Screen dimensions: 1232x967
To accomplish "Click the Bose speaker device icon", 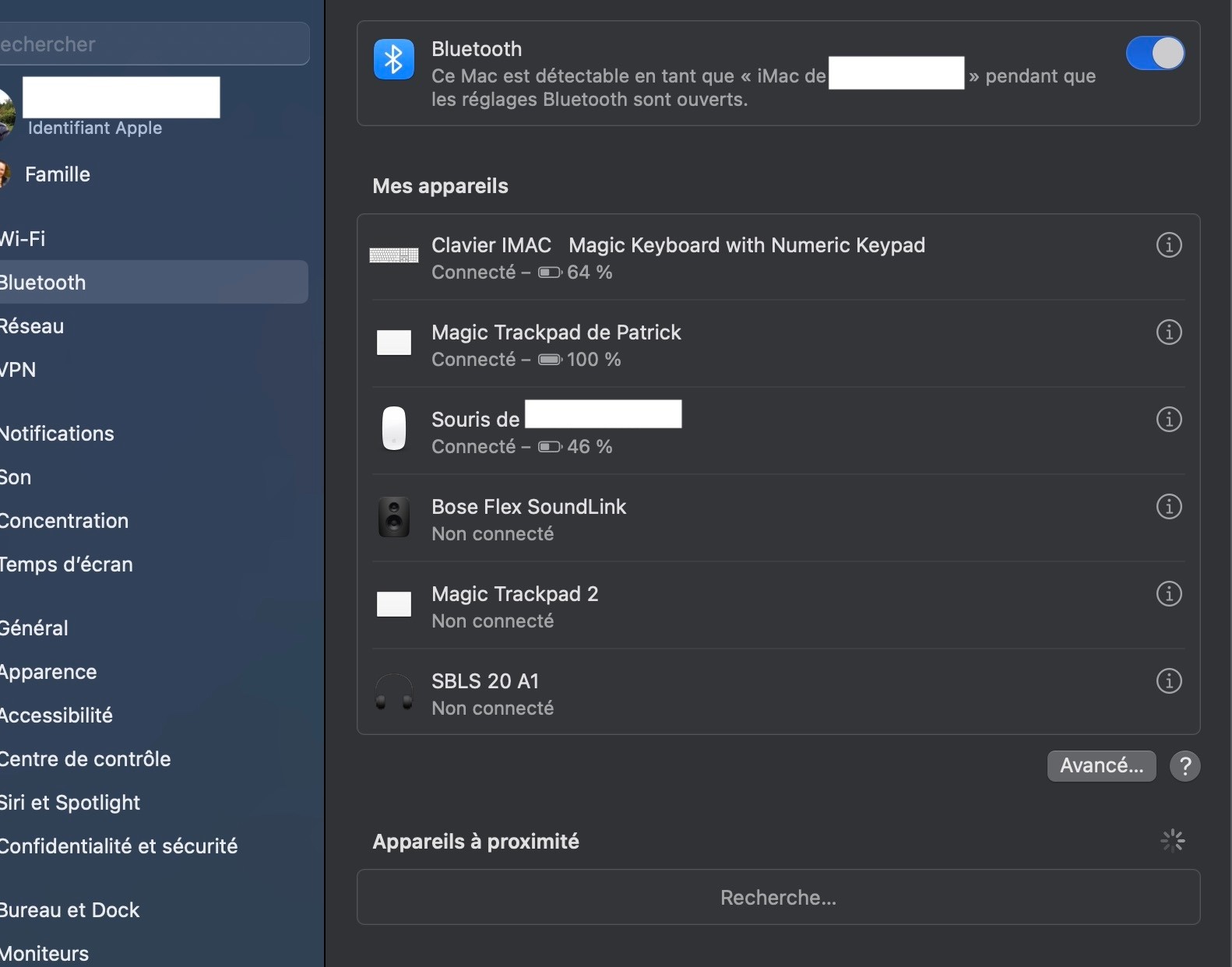I will point(394,518).
